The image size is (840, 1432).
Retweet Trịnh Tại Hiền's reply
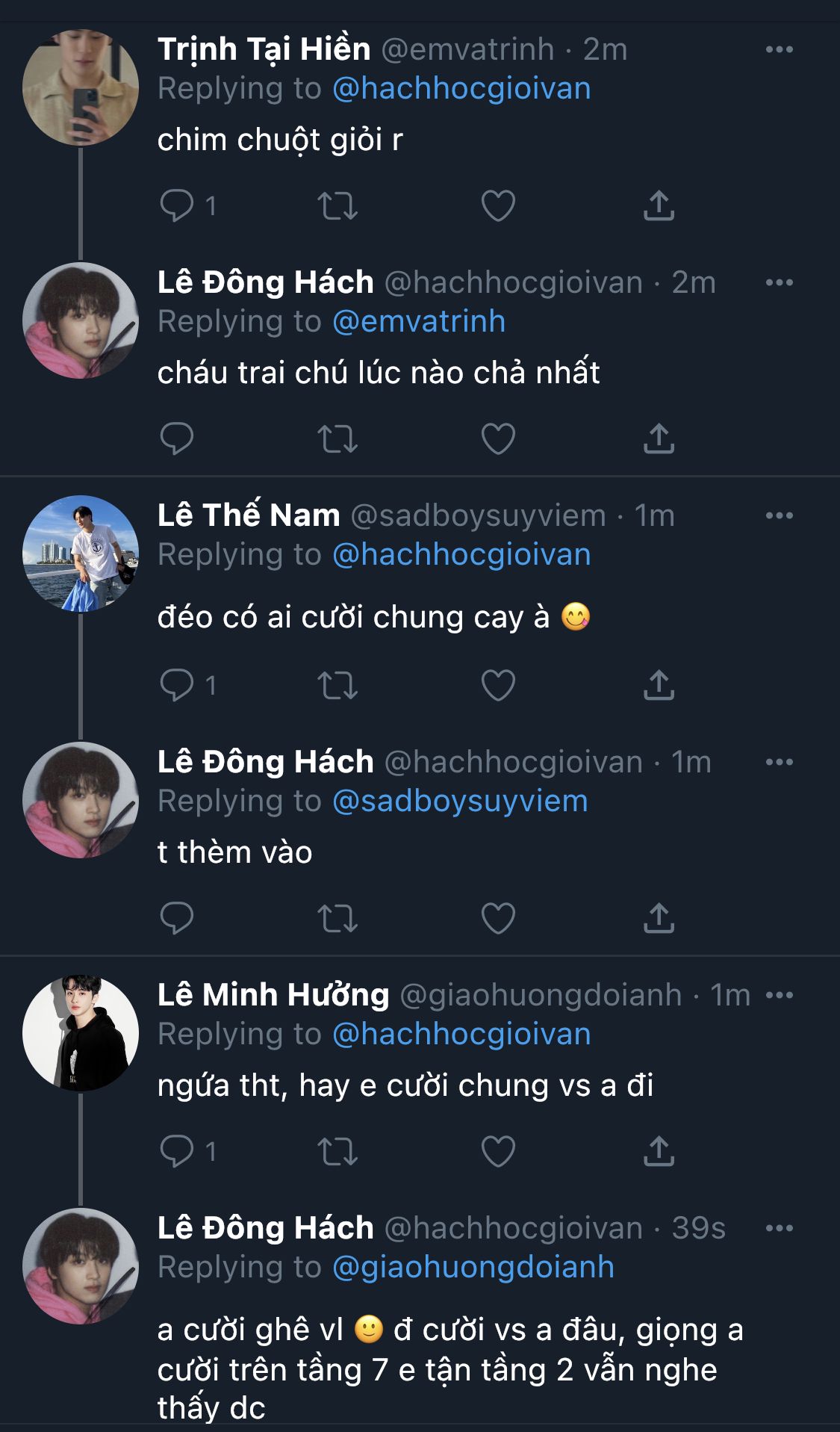337,205
